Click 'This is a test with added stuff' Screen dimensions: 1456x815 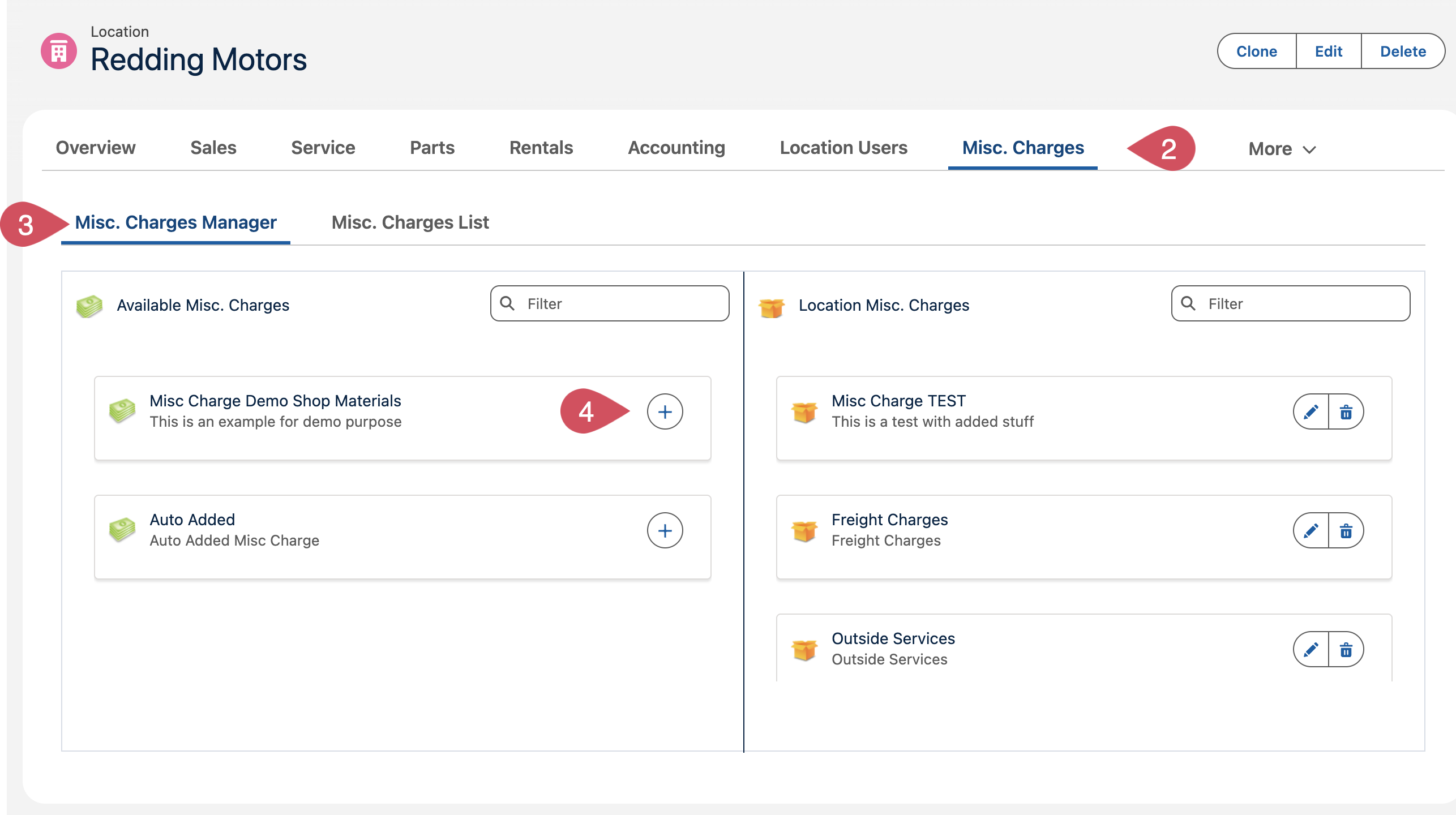pyautogui.click(x=932, y=422)
